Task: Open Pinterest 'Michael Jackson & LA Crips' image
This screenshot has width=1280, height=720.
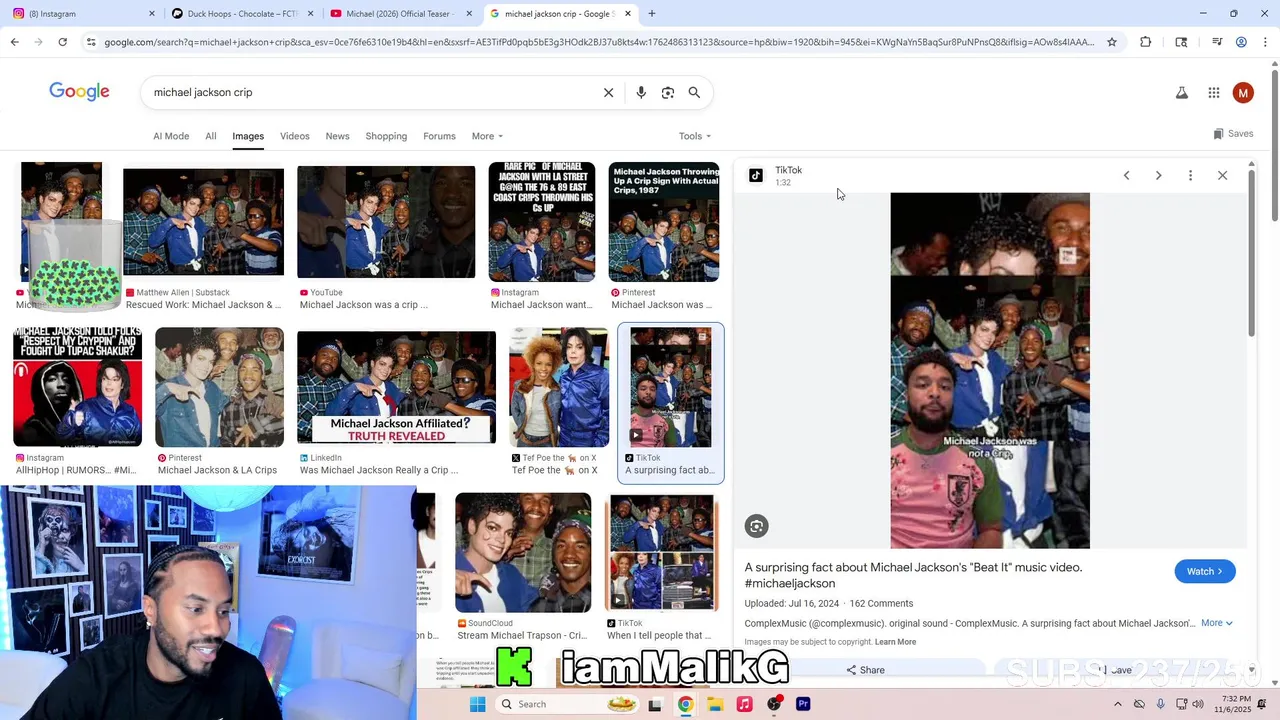Action: point(219,387)
